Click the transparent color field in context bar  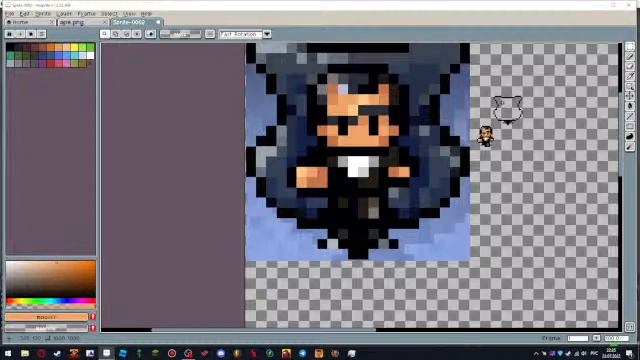click(x=180, y=34)
